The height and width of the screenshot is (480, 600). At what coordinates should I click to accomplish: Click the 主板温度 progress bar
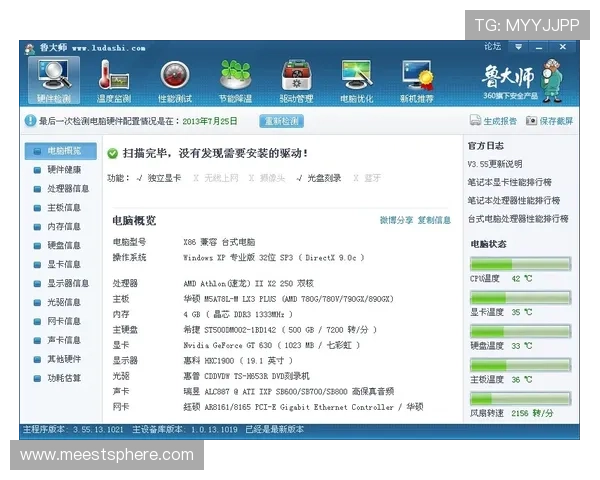coord(520,365)
